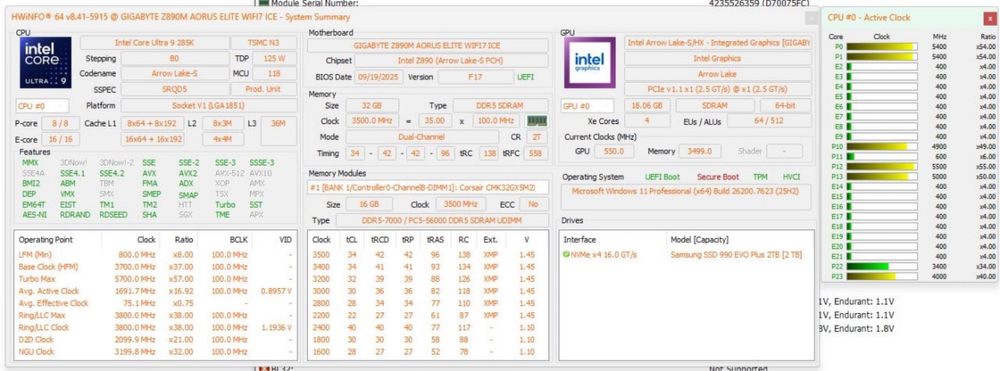Click the UEFI Boot label

[663, 177]
